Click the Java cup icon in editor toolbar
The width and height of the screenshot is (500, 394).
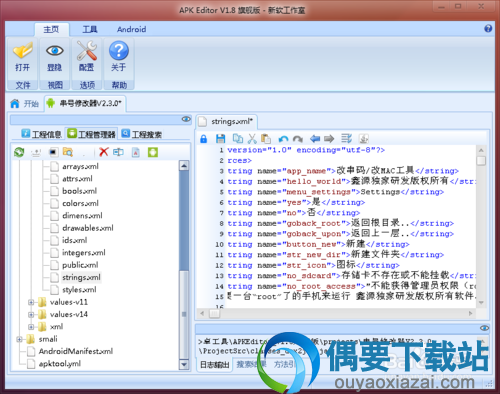tap(363, 139)
